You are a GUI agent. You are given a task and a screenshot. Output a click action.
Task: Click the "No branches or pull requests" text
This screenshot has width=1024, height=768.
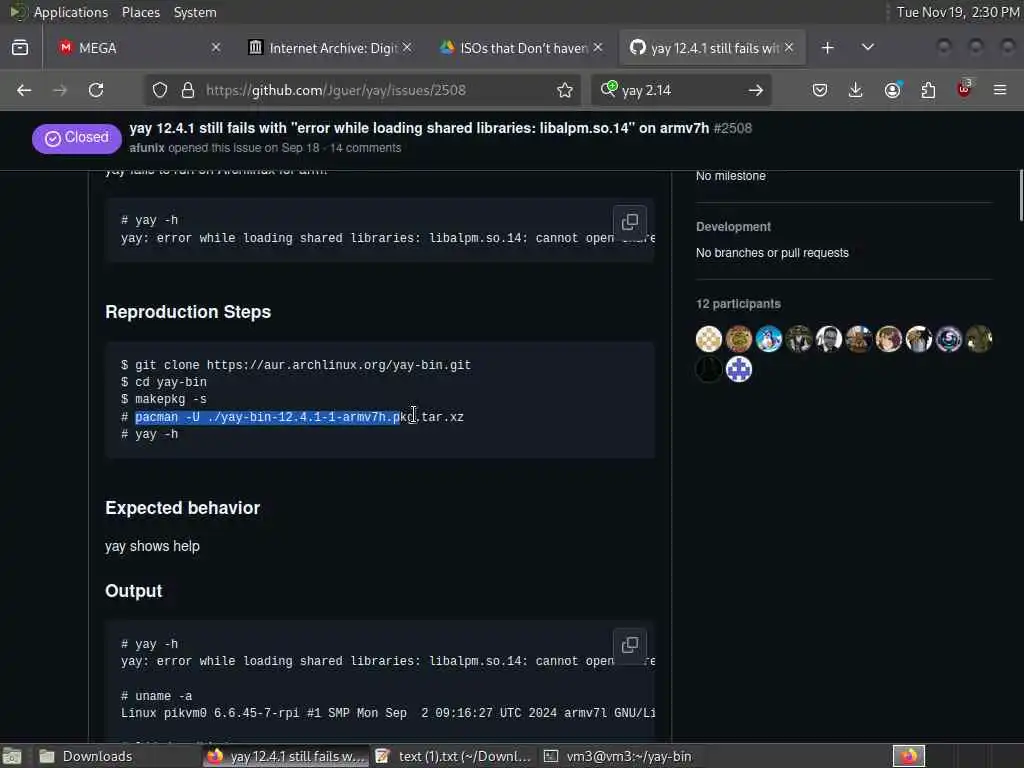pos(772,253)
